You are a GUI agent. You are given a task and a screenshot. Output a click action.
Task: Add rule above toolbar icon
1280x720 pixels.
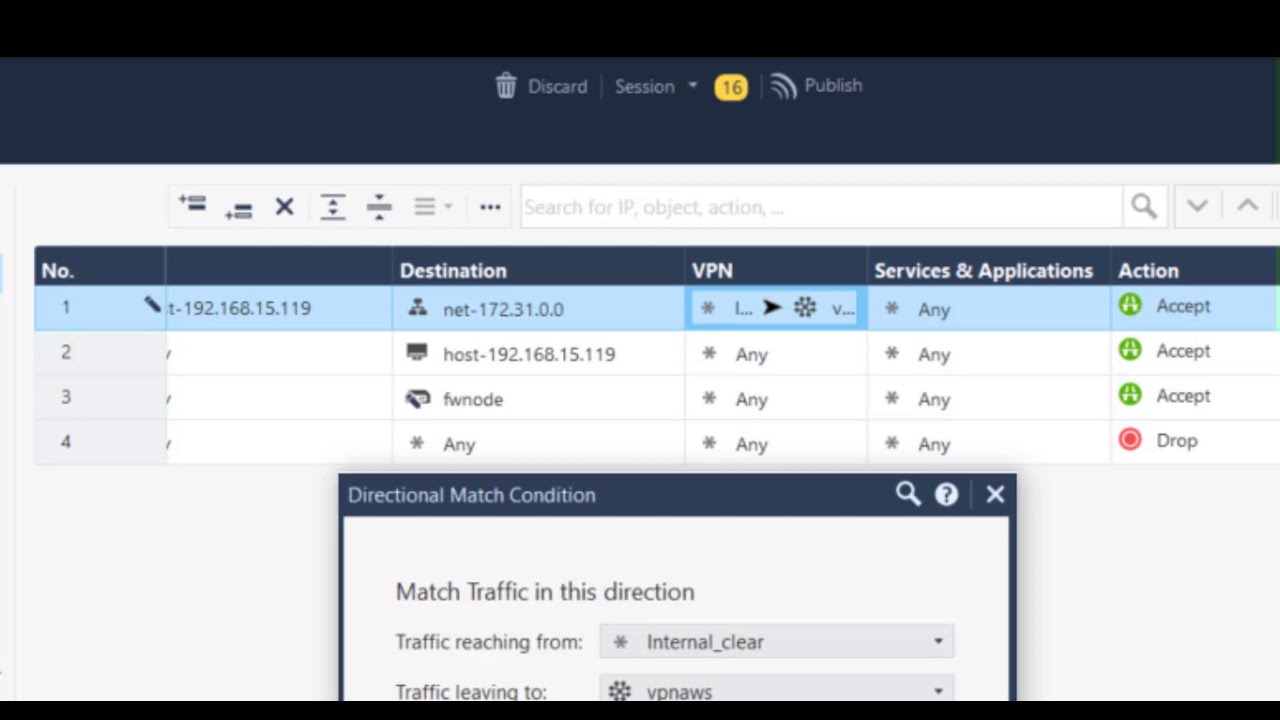tap(192, 204)
